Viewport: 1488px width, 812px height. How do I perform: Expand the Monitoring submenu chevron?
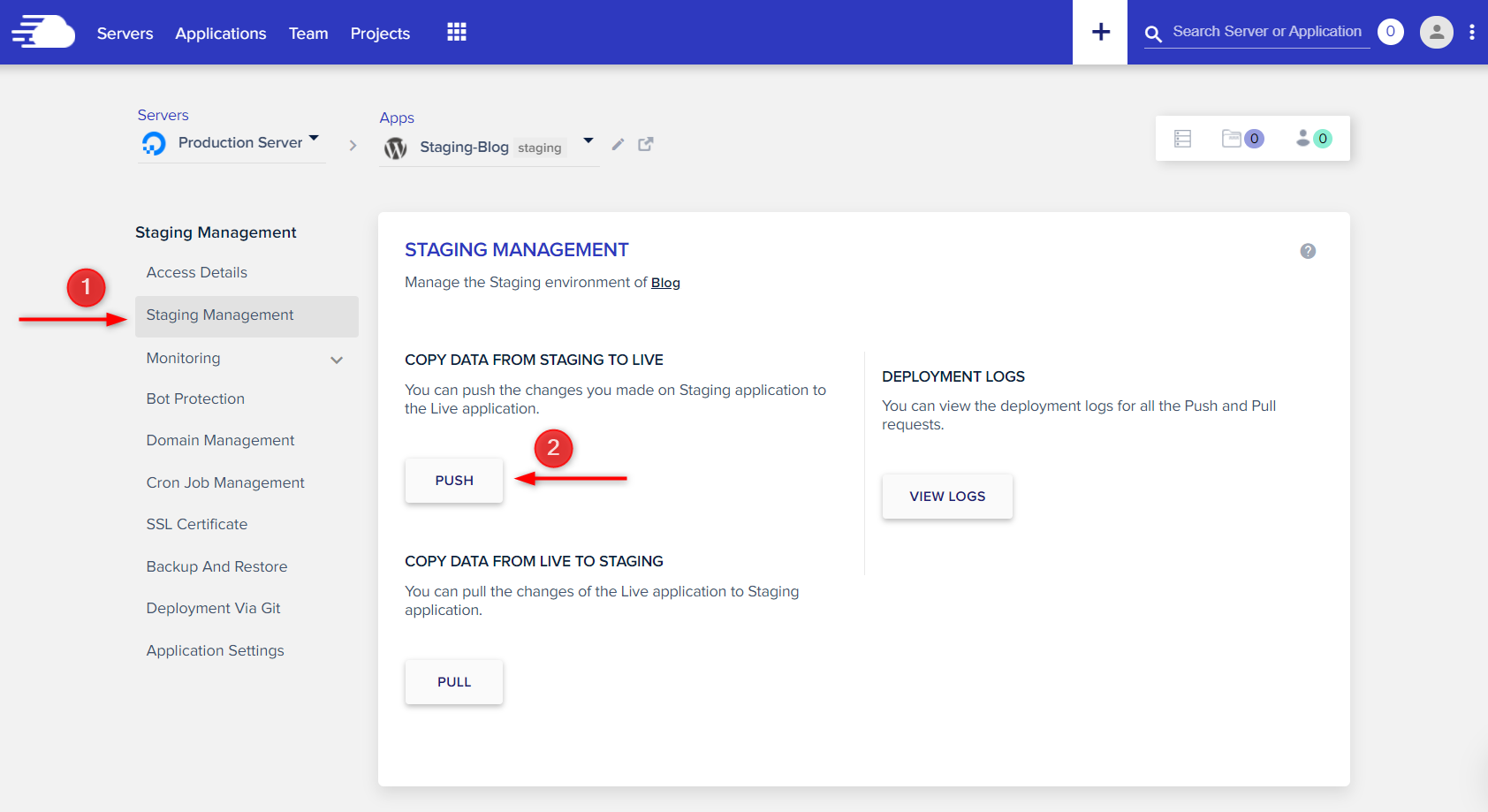pos(337,360)
